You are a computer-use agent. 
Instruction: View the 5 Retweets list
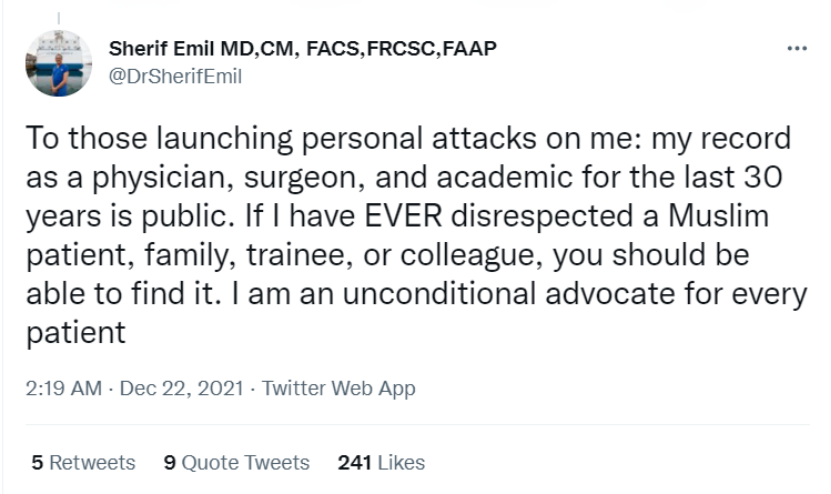83,462
